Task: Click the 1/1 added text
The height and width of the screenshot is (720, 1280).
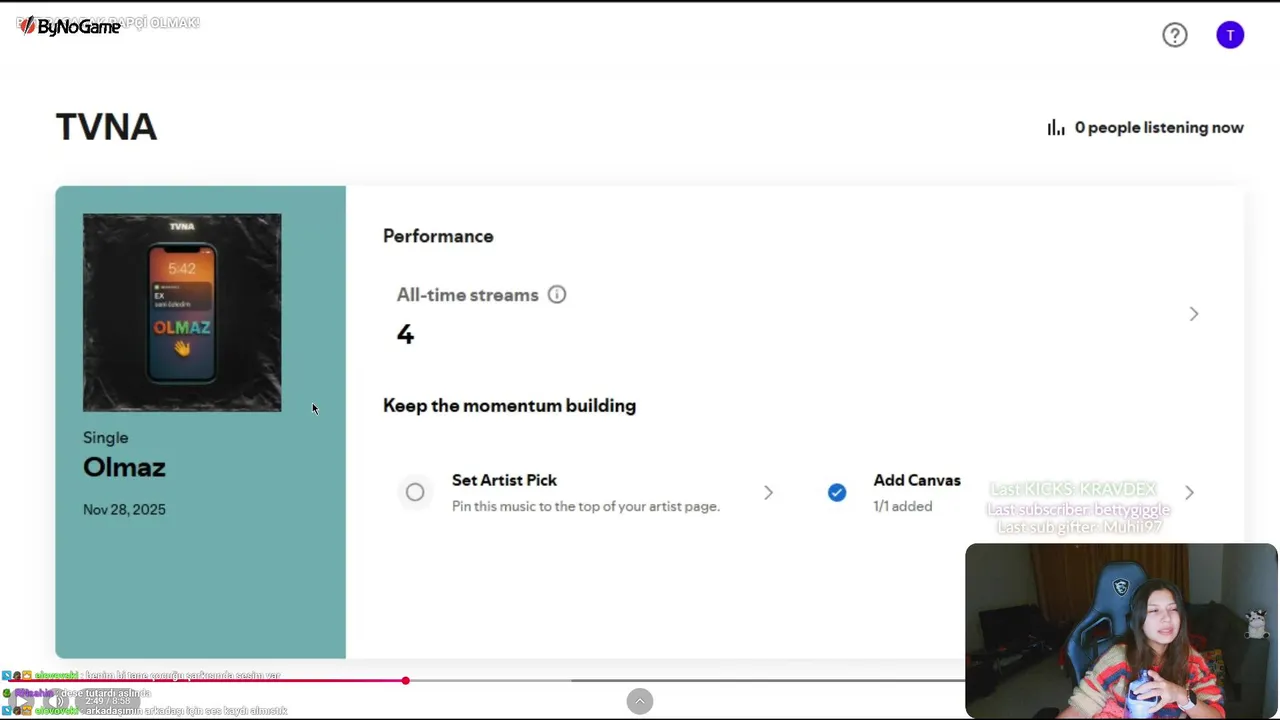Action: pos(903,506)
